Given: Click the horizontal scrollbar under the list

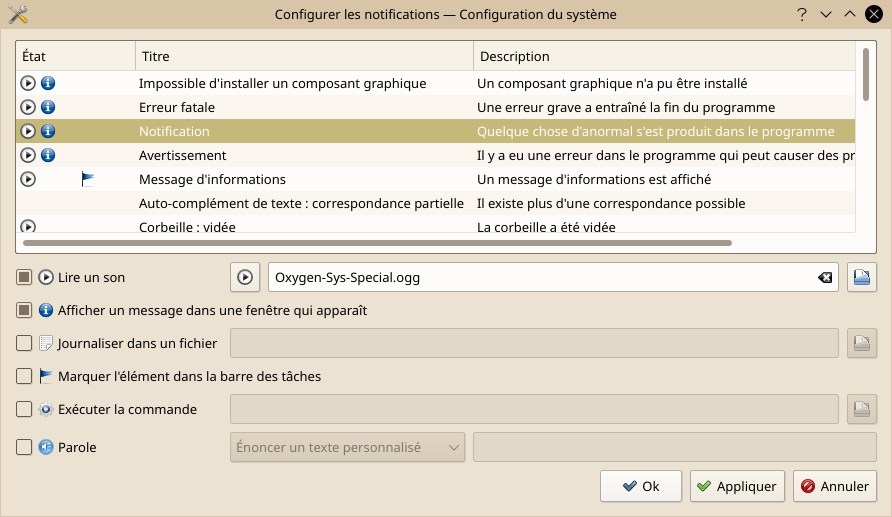Looking at the screenshot, I should (377, 243).
